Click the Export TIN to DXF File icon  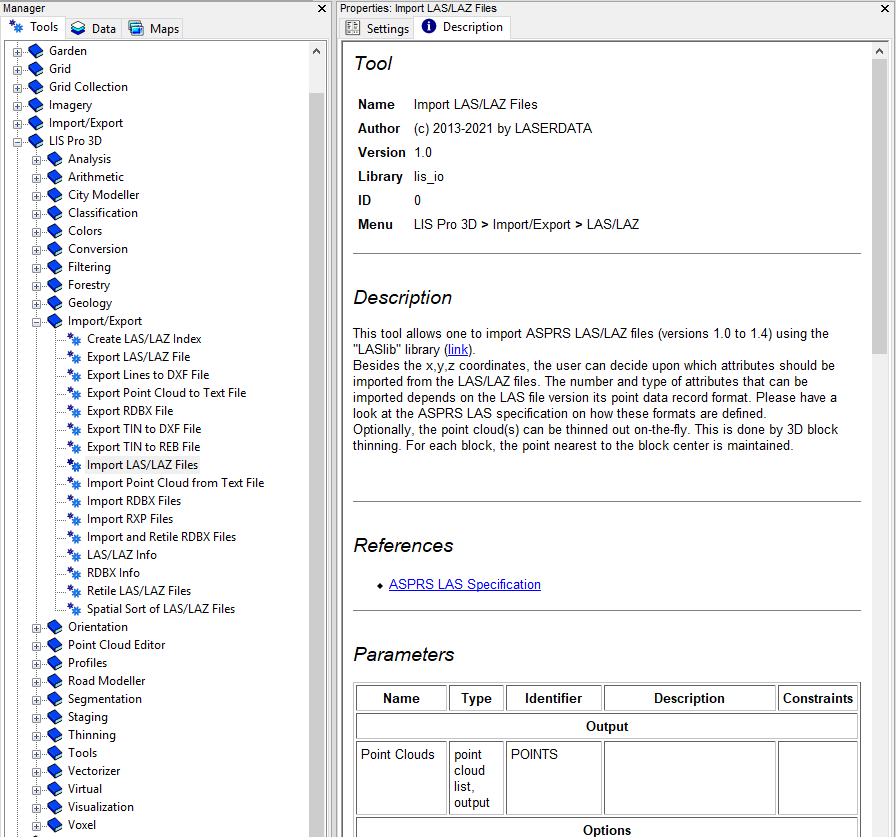pyautogui.click(x=74, y=429)
